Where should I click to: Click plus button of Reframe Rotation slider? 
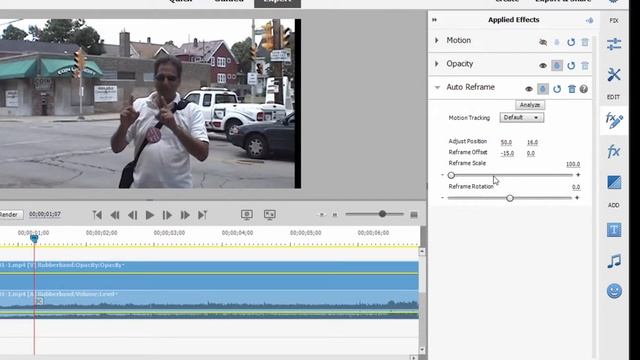point(577,198)
